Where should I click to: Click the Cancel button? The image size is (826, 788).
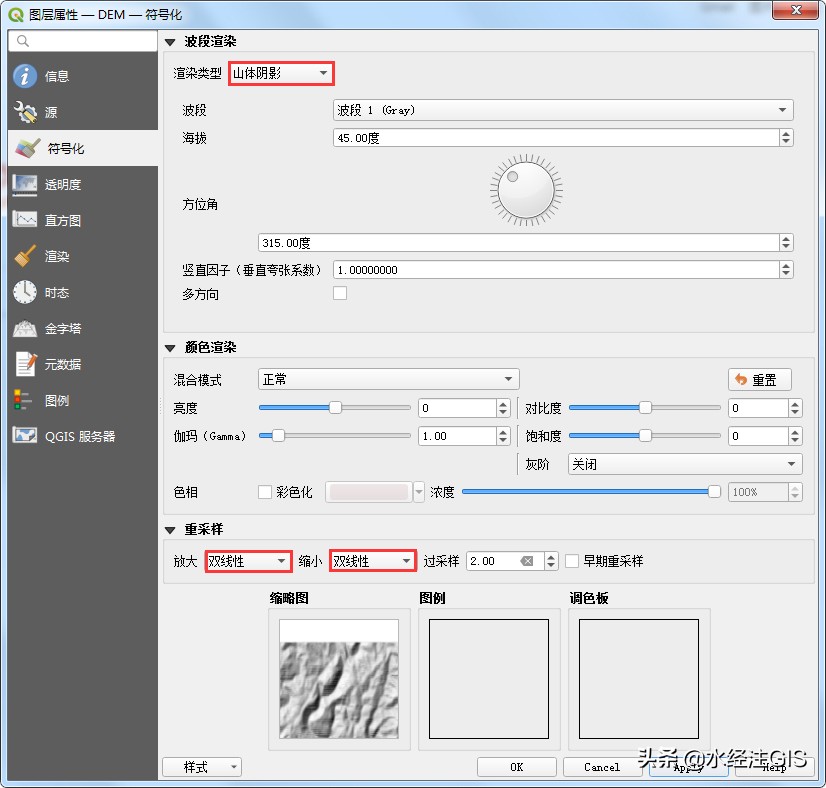pyautogui.click(x=602, y=767)
